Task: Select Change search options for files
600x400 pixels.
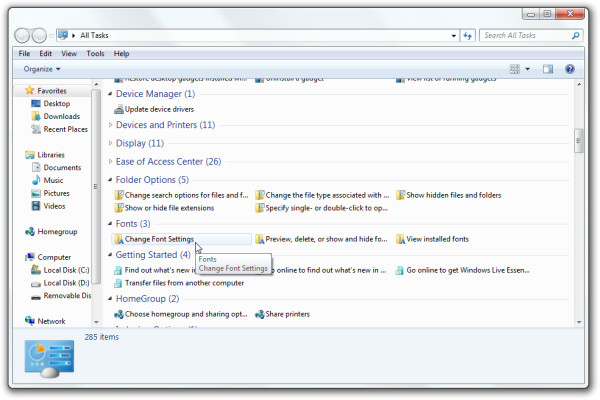Action: point(186,195)
